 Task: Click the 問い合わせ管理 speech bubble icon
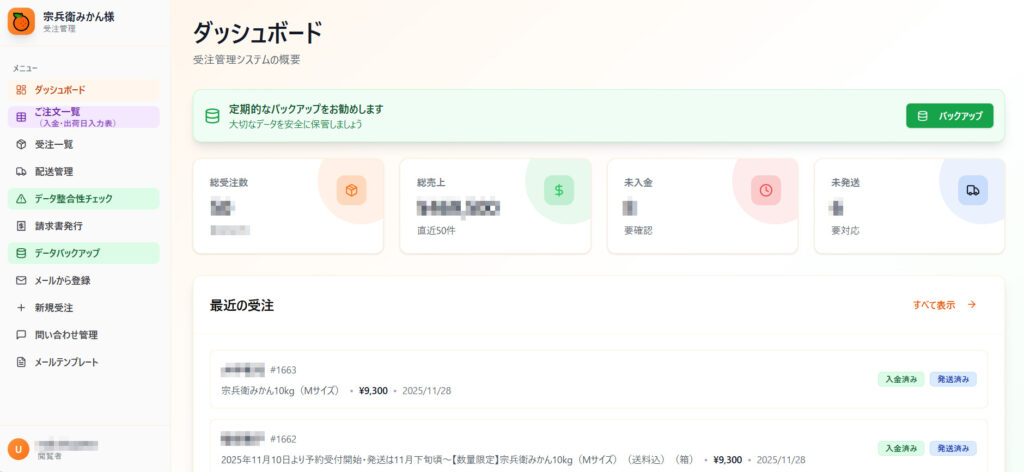[21, 335]
